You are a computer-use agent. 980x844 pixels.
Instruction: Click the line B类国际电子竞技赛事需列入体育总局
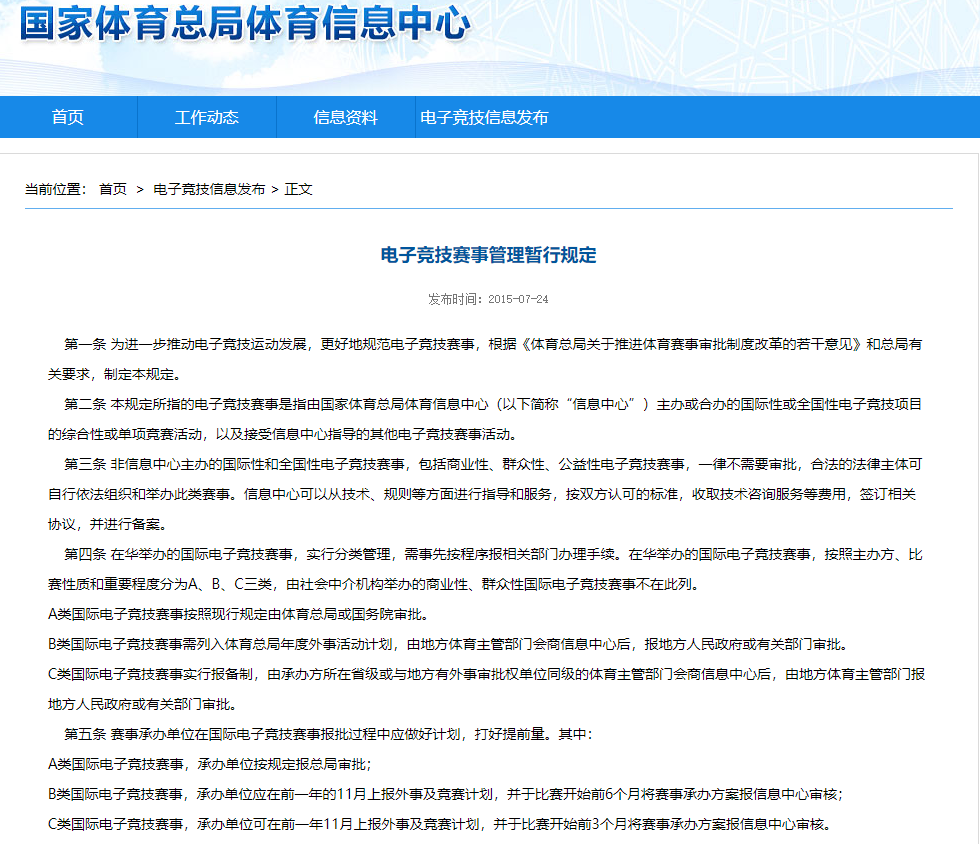(x=450, y=645)
